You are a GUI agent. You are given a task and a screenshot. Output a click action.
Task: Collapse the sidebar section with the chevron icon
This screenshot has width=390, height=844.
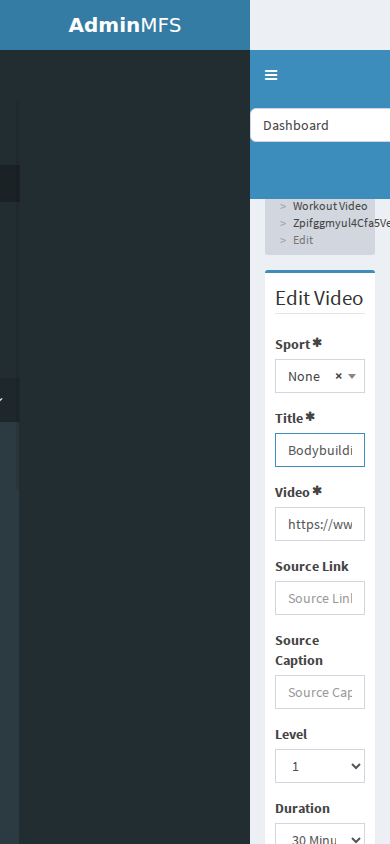click(x=2, y=400)
